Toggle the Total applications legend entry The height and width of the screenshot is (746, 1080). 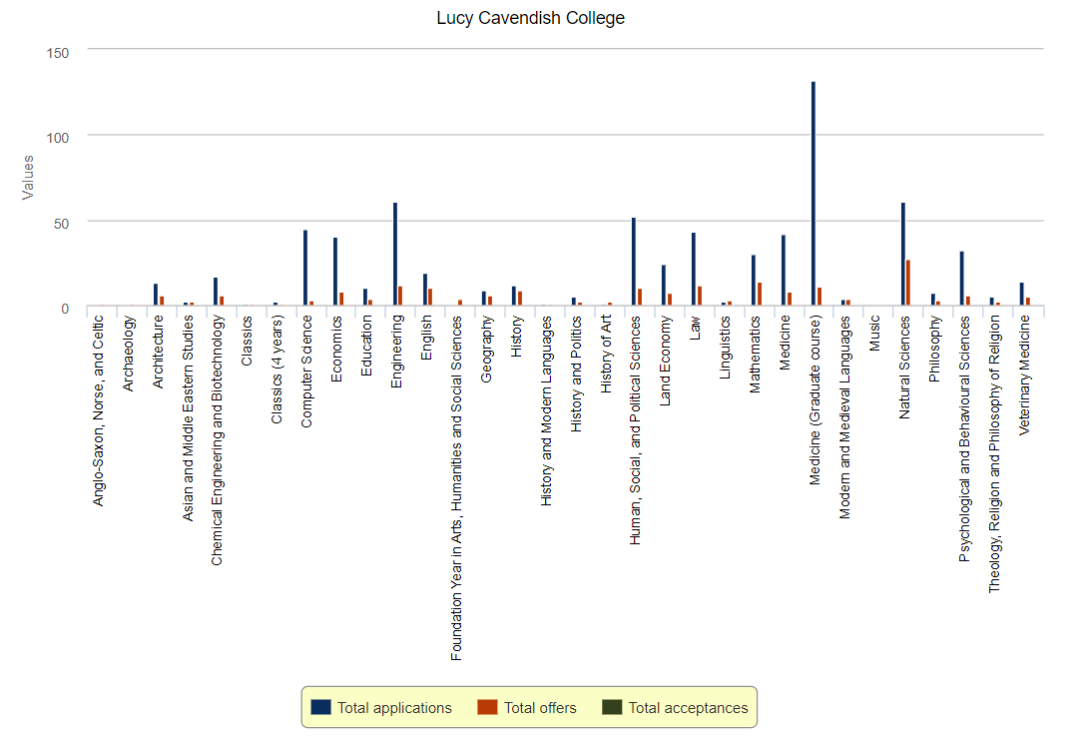pyautogui.click(x=382, y=707)
